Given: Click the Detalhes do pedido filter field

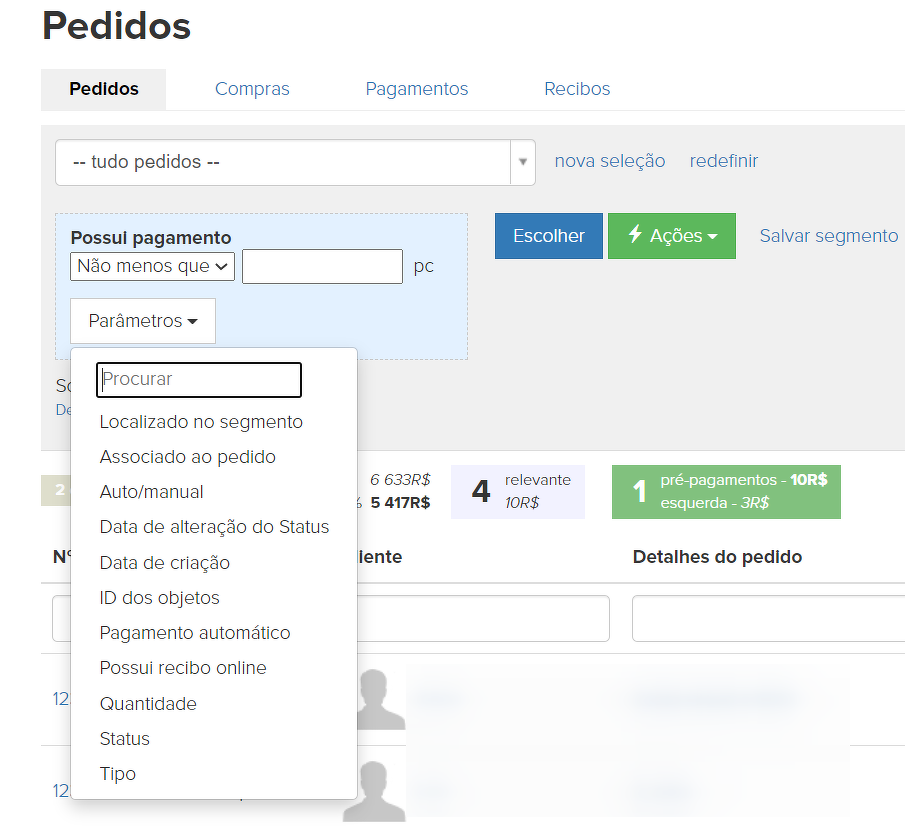Looking at the screenshot, I should click(x=768, y=618).
